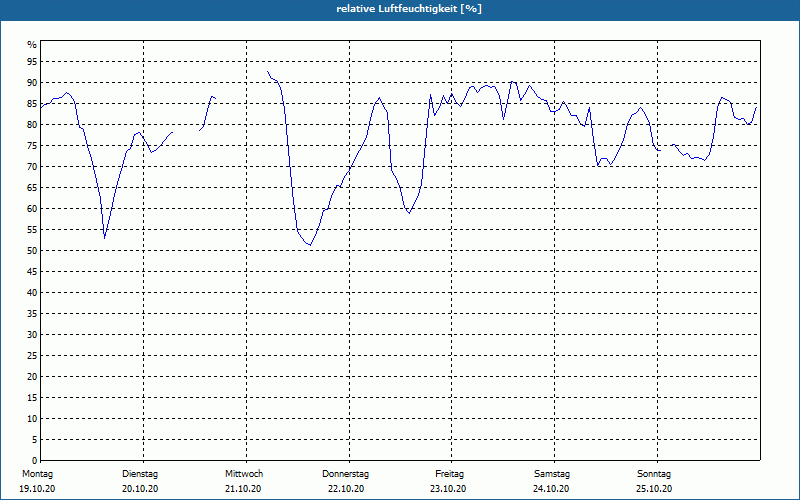
Task: Click the date '22.10.20'
Action: pyautogui.click(x=346, y=489)
